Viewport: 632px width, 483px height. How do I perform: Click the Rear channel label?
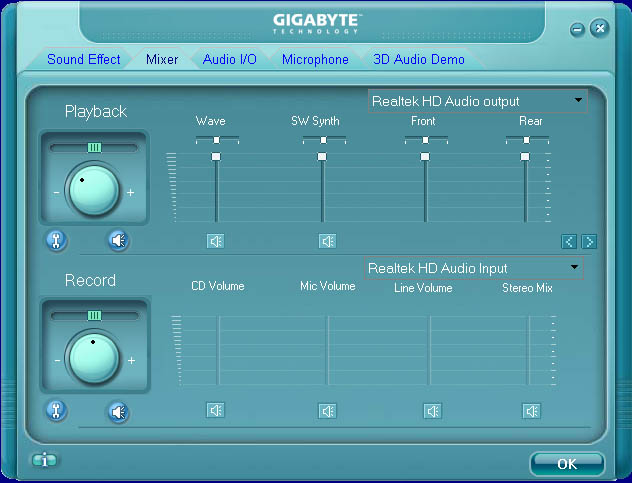coord(530,121)
